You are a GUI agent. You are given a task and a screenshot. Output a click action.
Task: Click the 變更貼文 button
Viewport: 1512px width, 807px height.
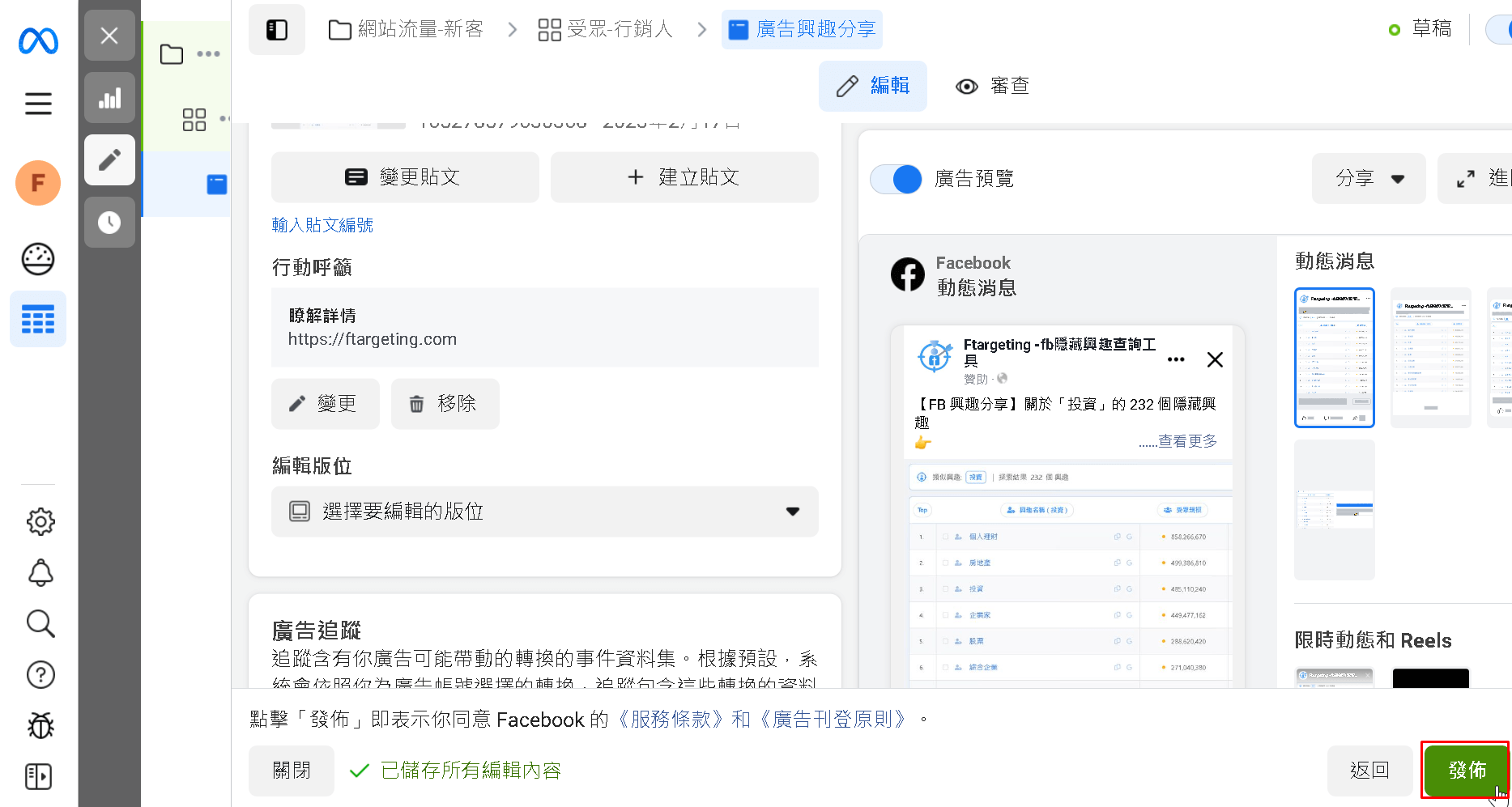(x=405, y=177)
